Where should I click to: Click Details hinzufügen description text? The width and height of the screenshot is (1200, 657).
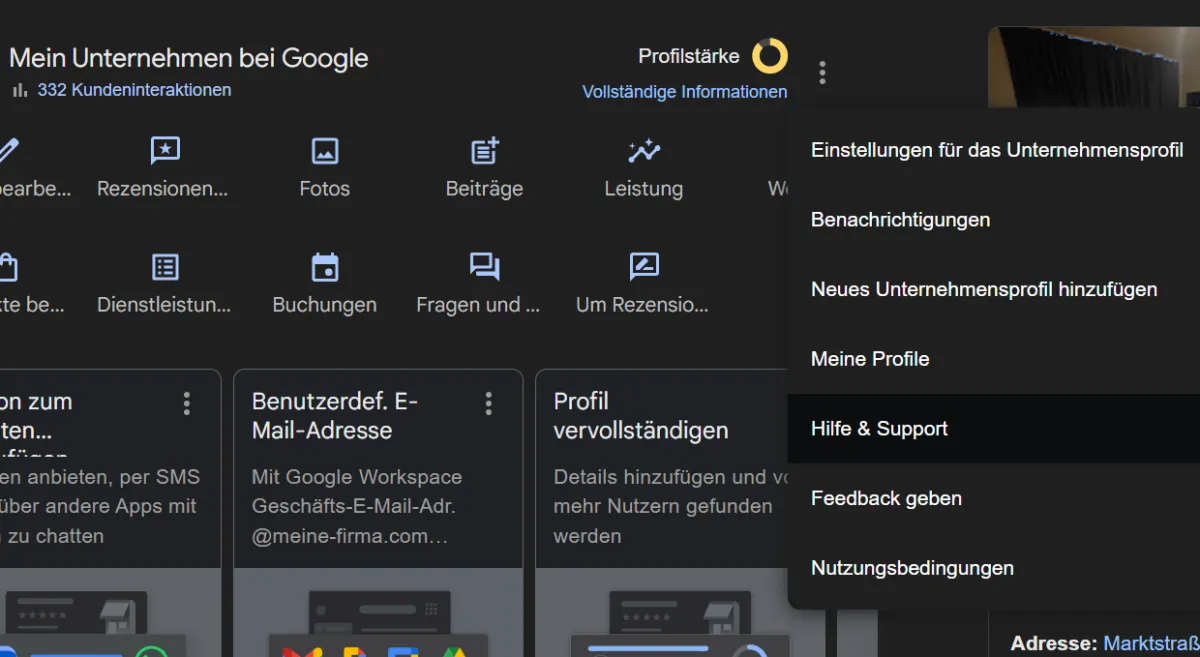672,506
